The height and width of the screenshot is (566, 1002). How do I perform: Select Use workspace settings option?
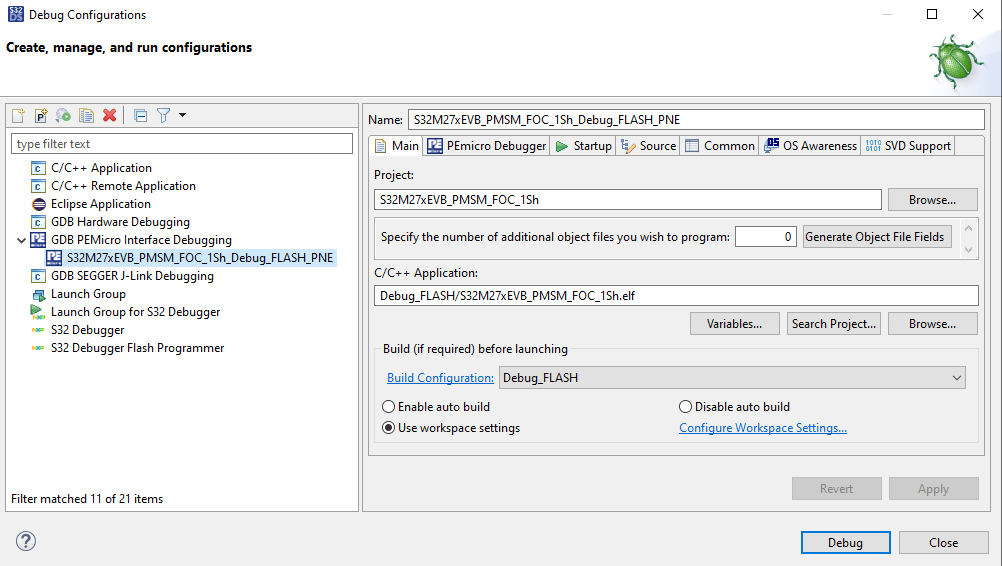(x=389, y=428)
